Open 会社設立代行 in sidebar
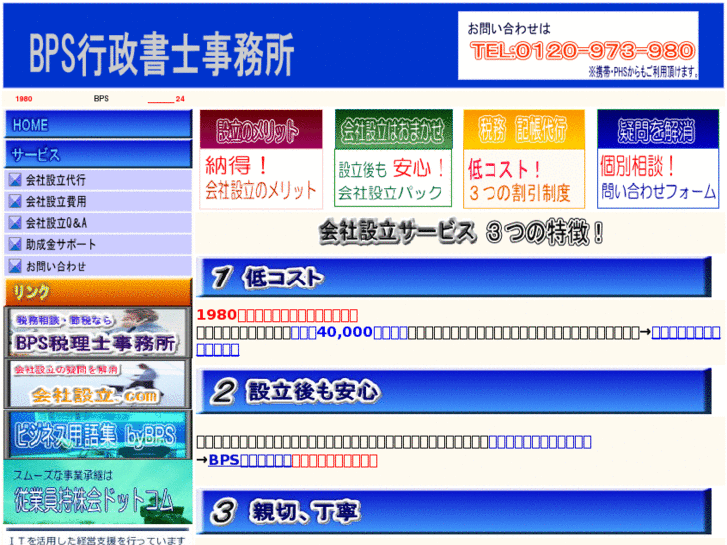 (98, 180)
